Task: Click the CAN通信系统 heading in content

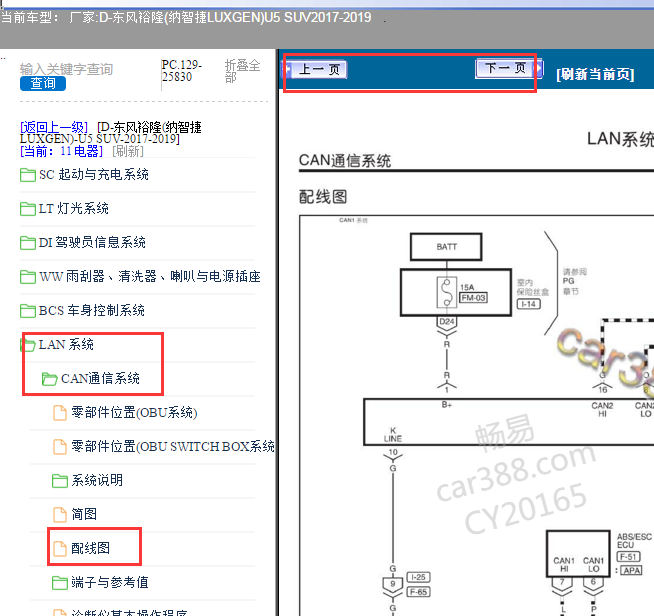Action: coord(345,161)
